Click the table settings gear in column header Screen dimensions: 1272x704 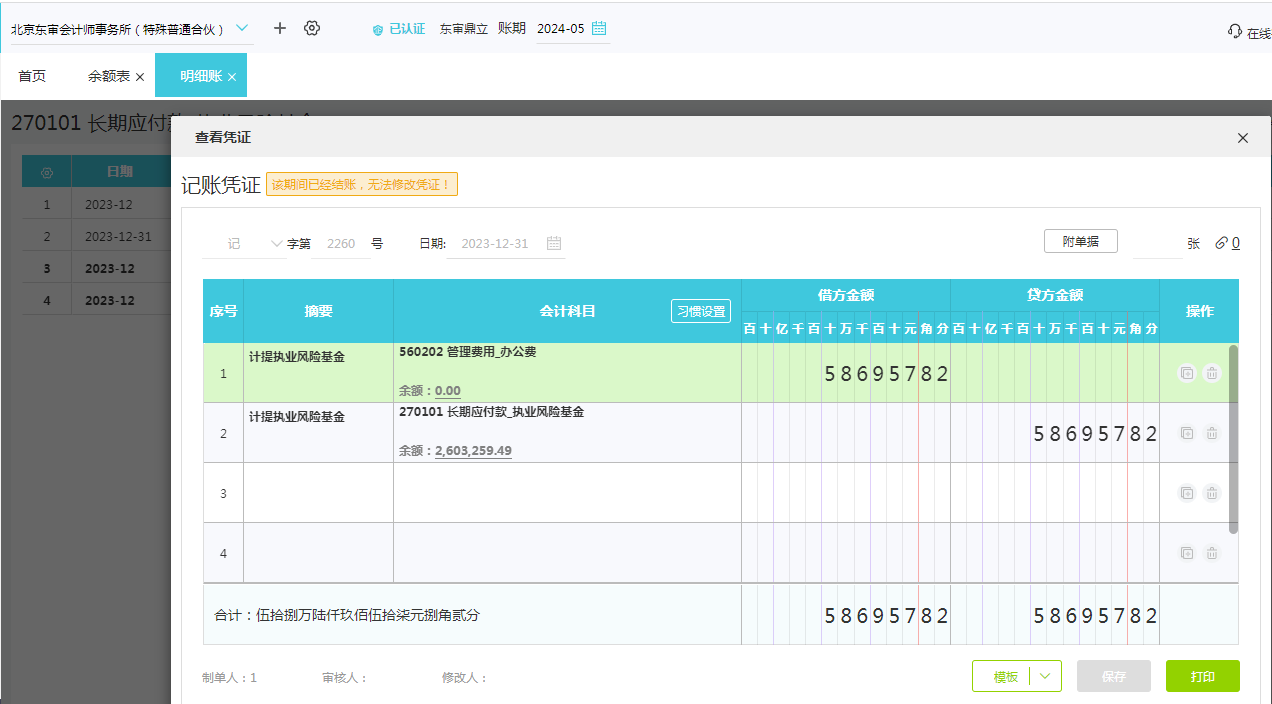pyautogui.click(x=47, y=172)
